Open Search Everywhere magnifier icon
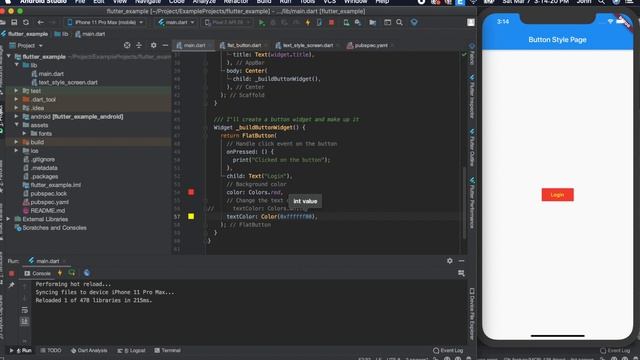The width and height of the screenshot is (640, 360). [399, 22]
